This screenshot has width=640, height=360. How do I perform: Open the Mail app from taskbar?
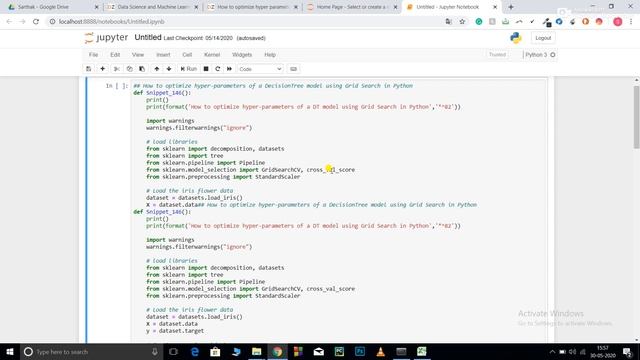pos(318,351)
